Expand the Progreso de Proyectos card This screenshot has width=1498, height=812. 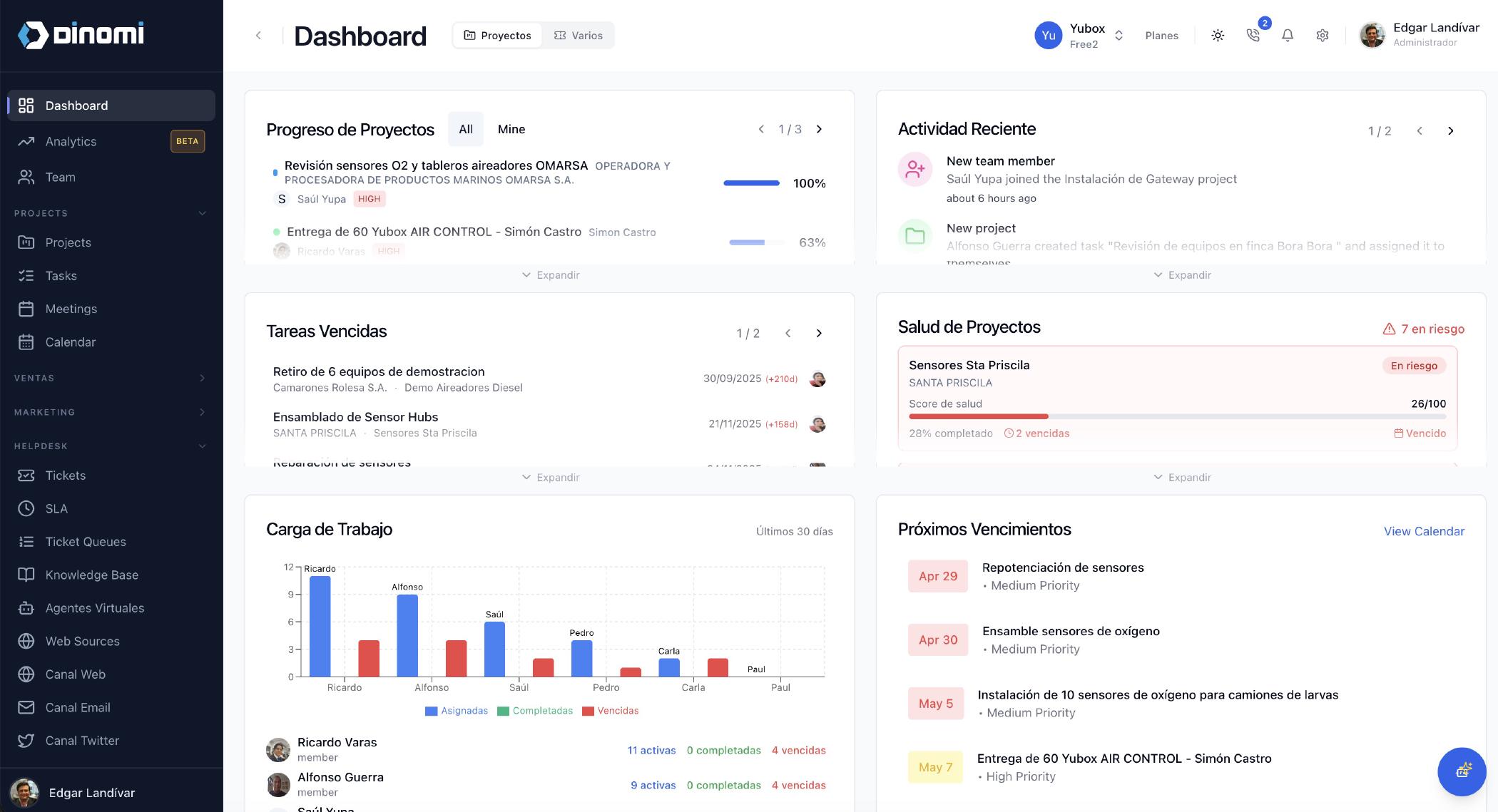click(x=550, y=275)
